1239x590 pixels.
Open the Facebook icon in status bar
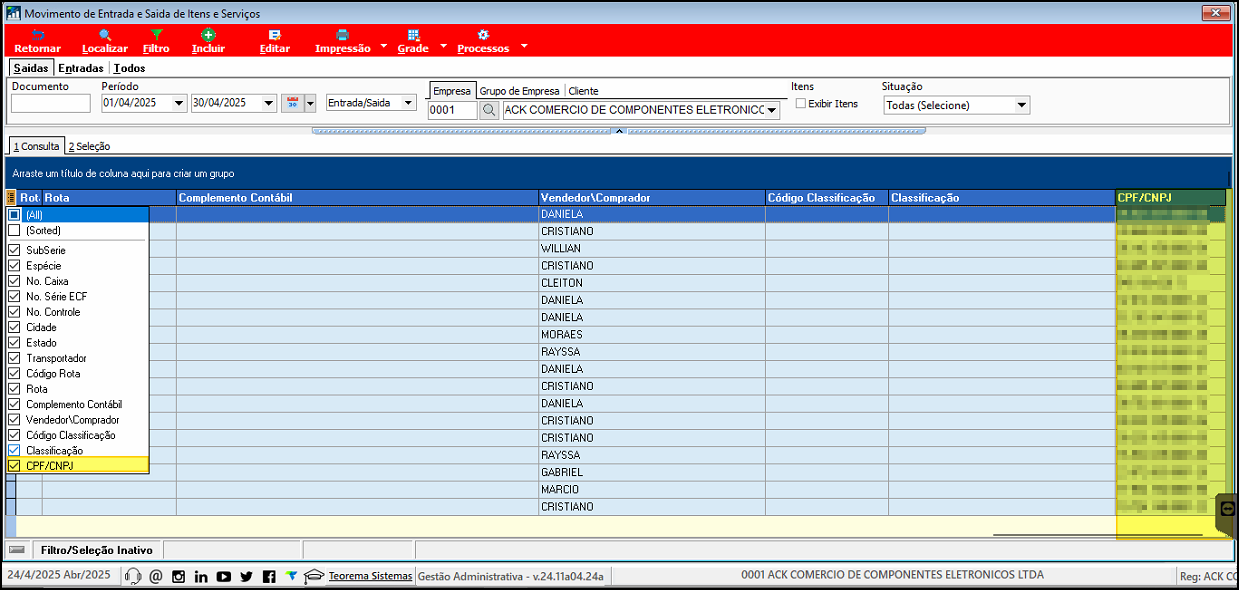click(x=269, y=576)
